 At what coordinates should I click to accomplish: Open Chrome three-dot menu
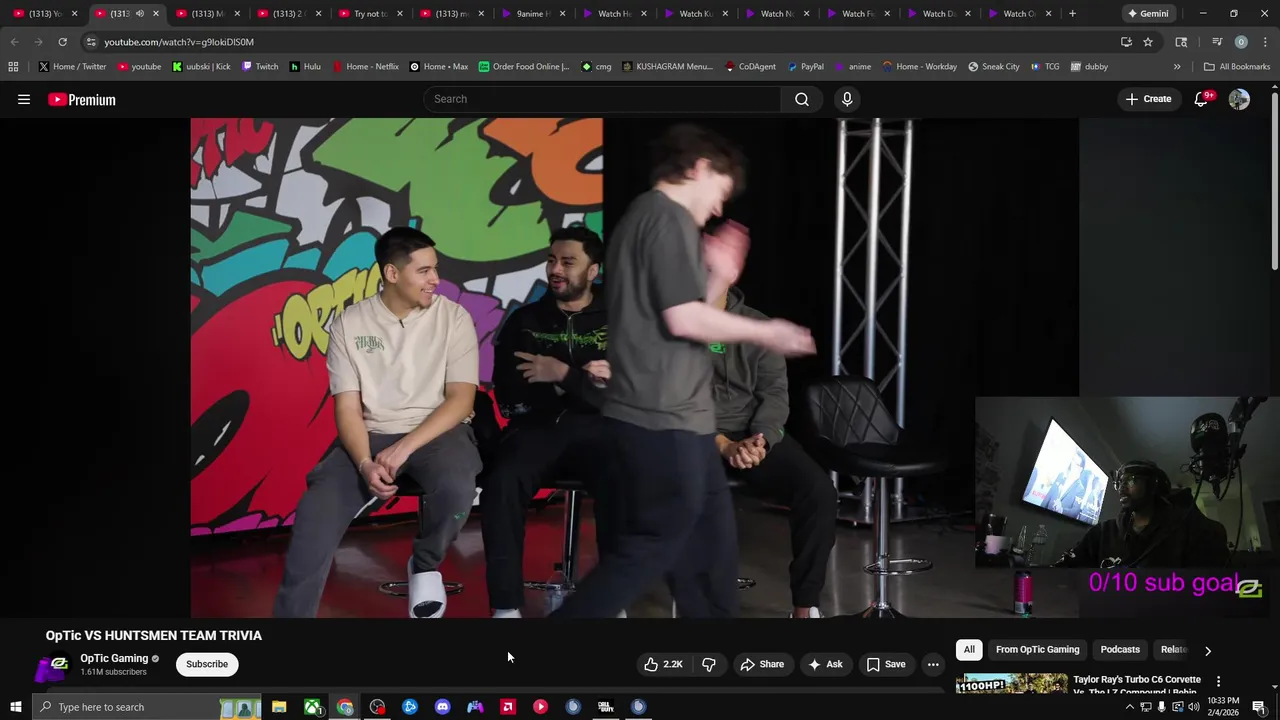(1263, 42)
